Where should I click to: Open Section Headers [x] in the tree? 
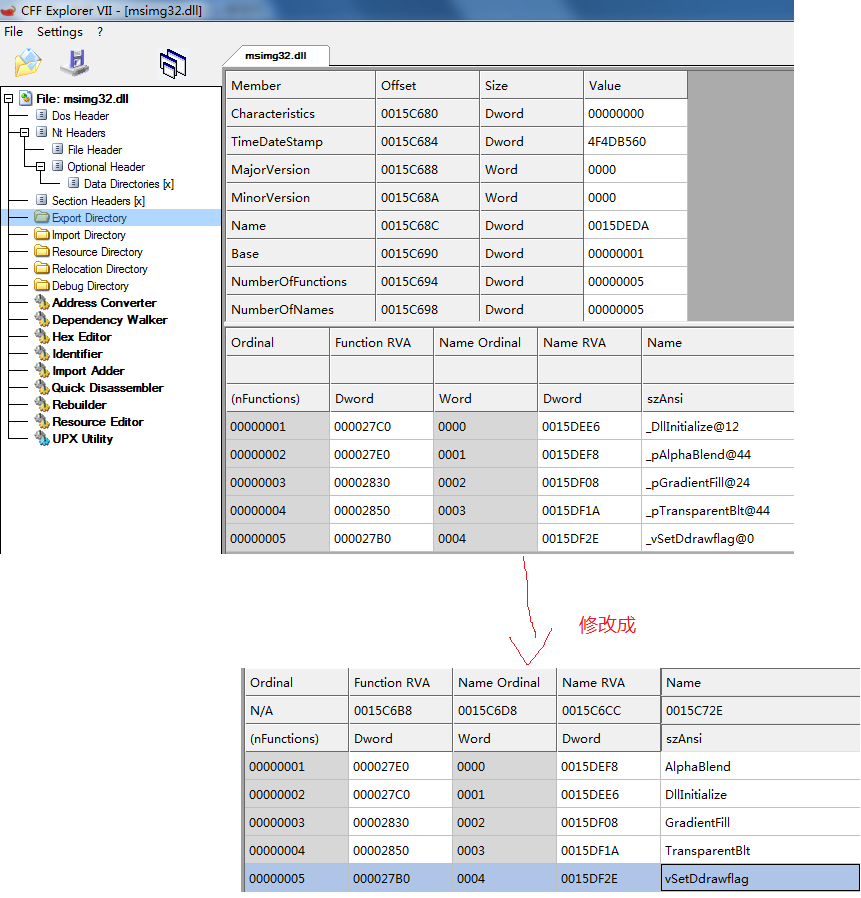(x=98, y=200)
